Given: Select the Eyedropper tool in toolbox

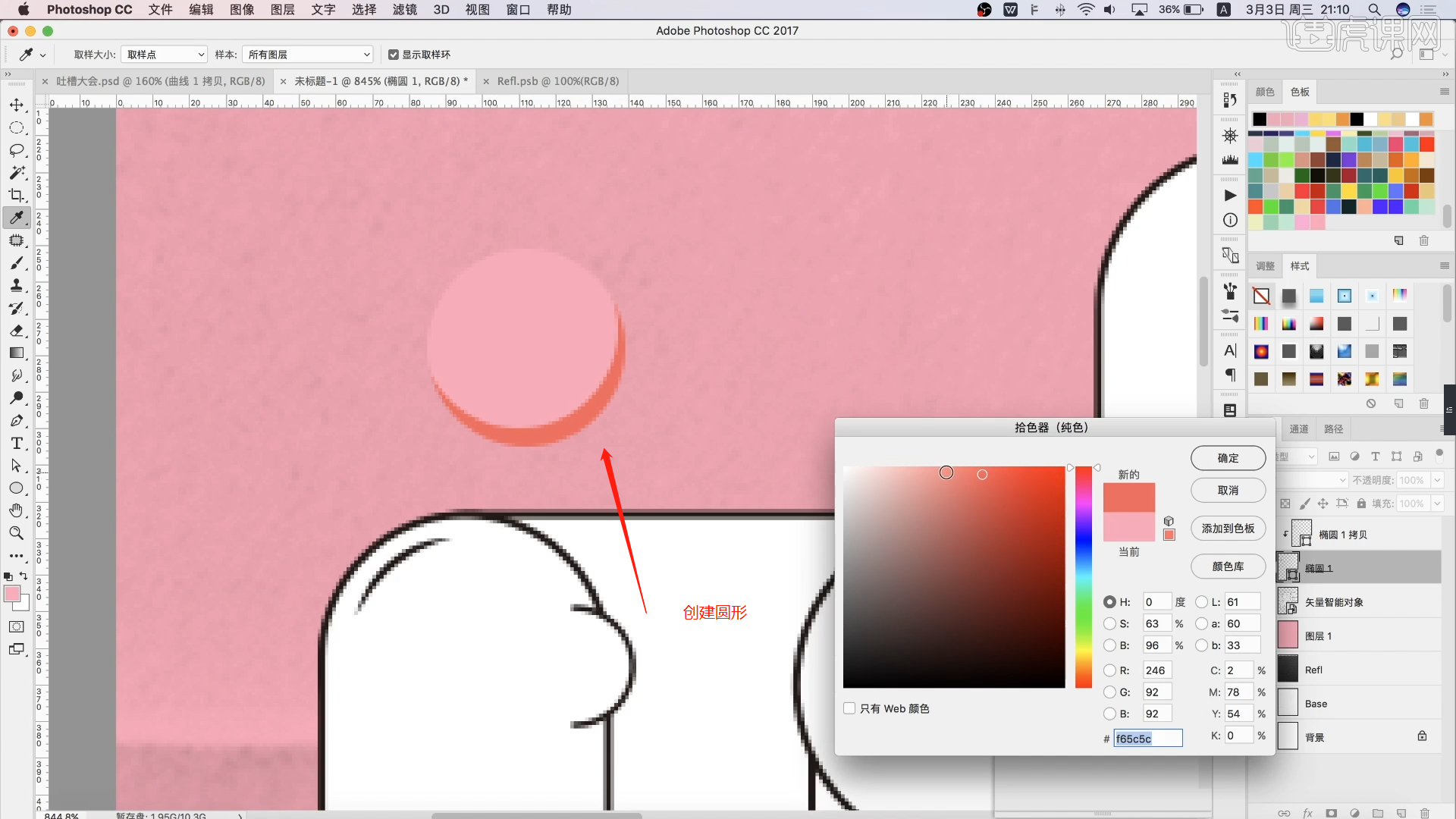Looking at the screenshot, I should 17,218.
